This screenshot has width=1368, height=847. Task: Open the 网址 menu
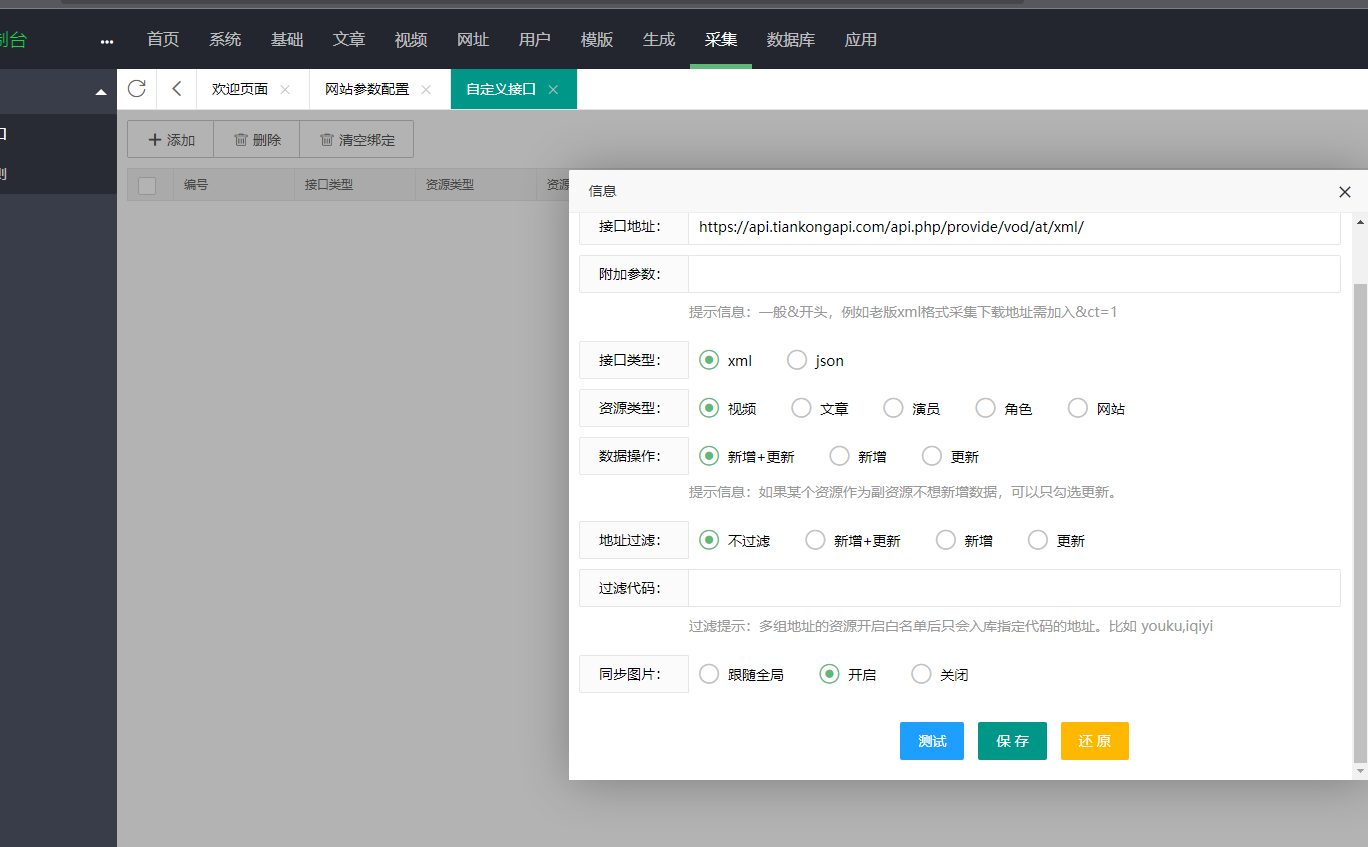coord(473,39)
